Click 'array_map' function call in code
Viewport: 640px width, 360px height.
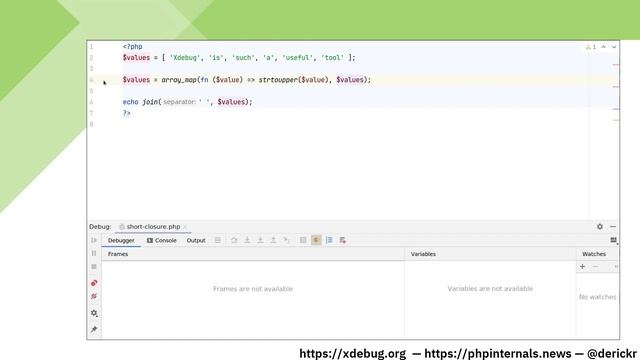click(x=179, y=80)
